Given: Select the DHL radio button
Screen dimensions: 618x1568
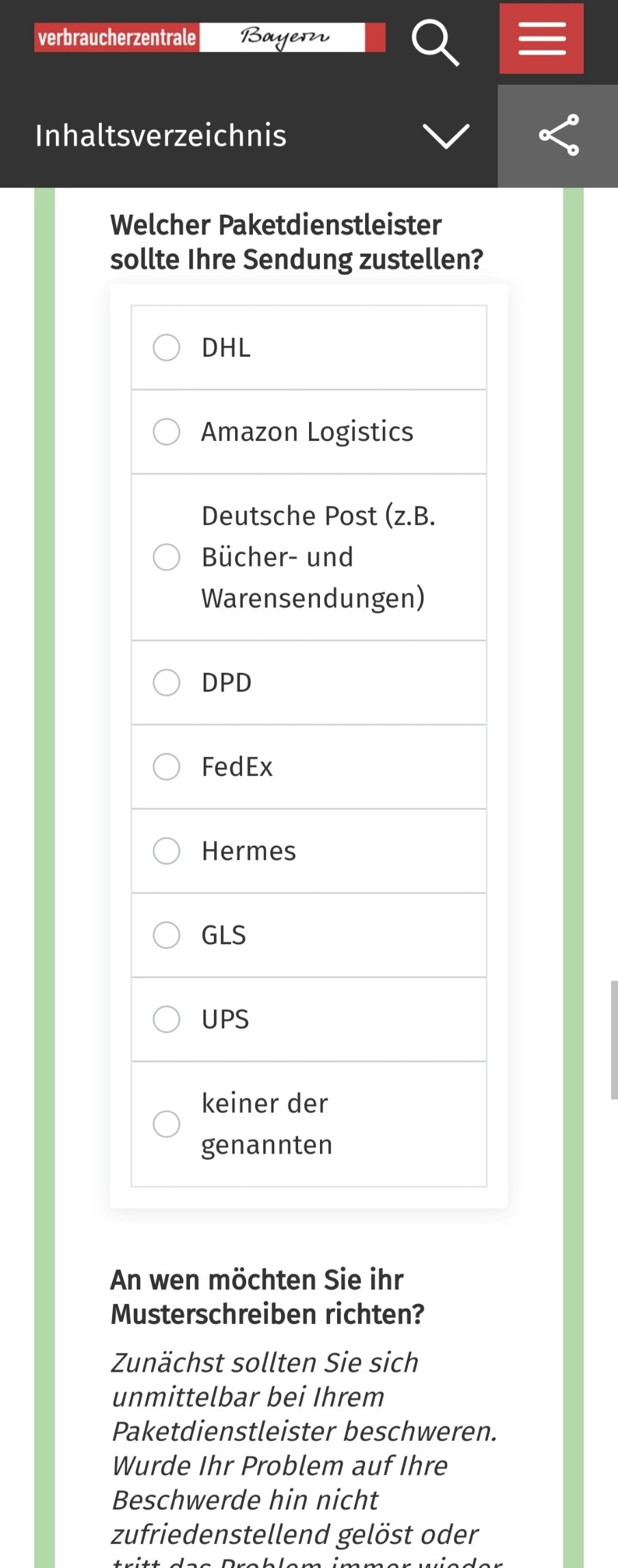Looking at the screenshot, I should [166, 347].
